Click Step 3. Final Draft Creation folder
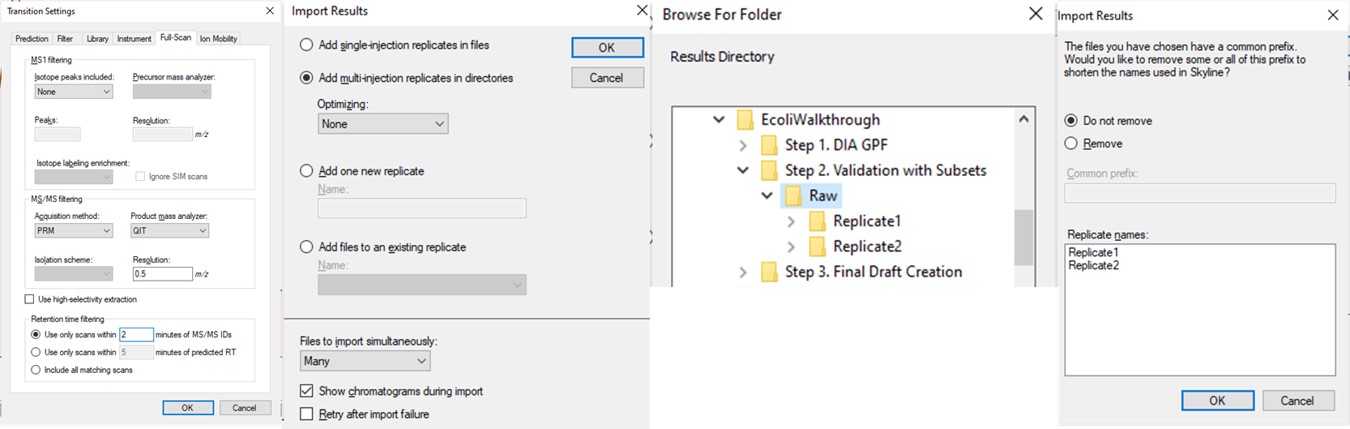The image size is (1350, 429). point(861,271)
